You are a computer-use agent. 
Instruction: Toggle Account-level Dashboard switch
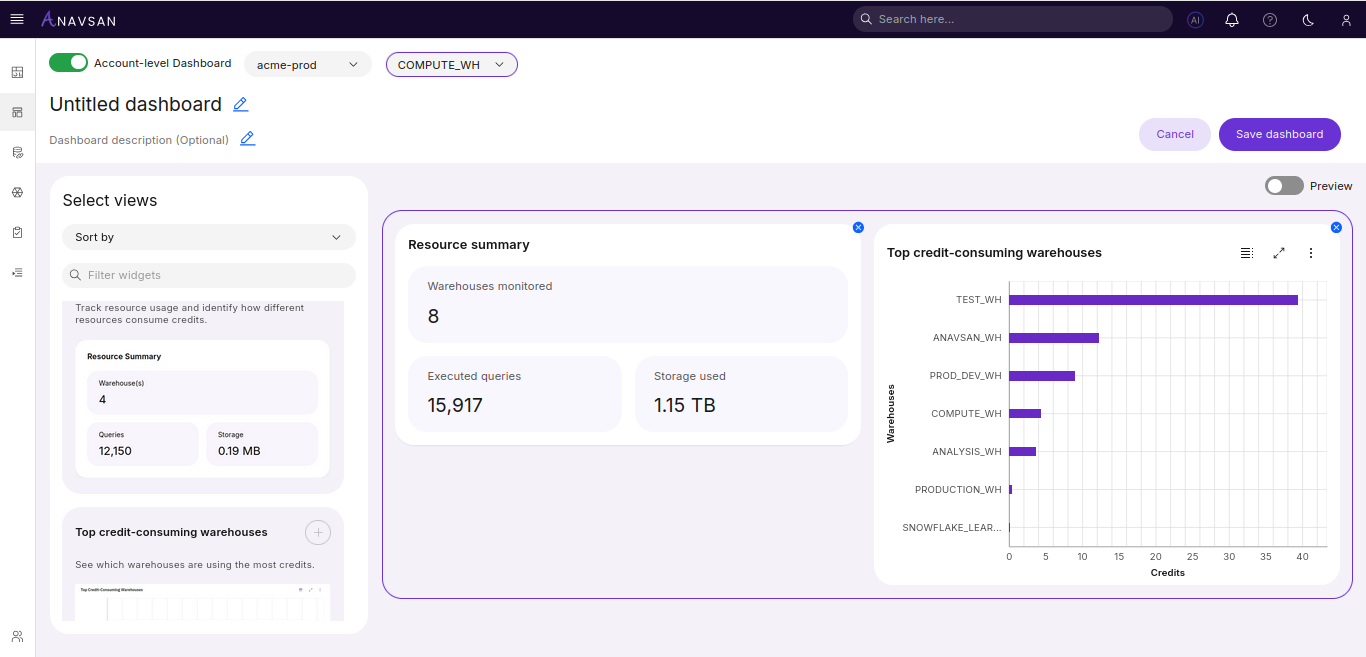click(x=69, y=63)
